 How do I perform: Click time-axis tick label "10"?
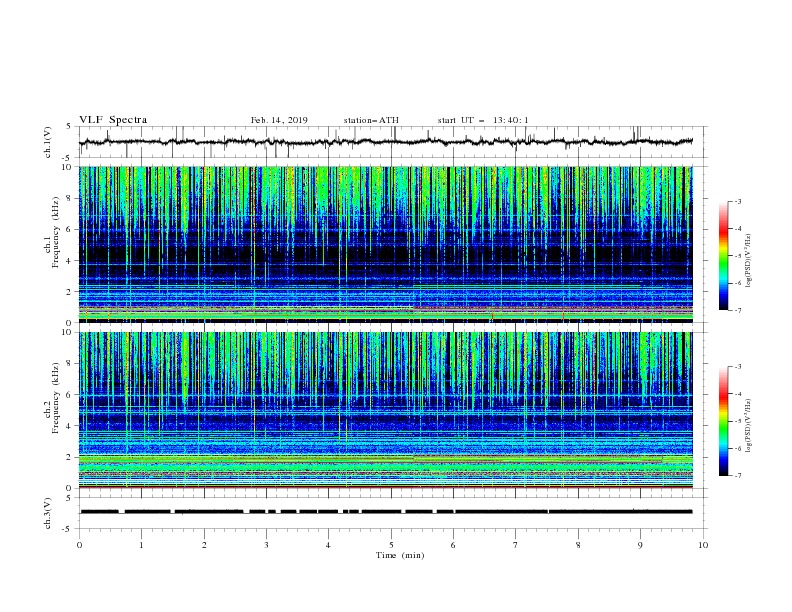703,545
